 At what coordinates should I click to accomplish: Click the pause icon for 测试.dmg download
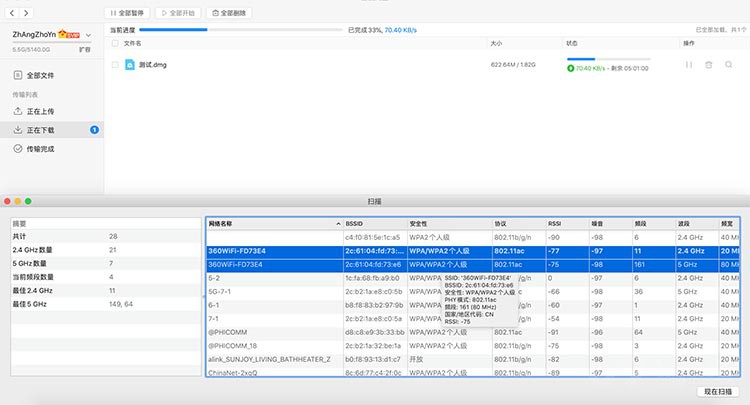[x=688, y=65]
